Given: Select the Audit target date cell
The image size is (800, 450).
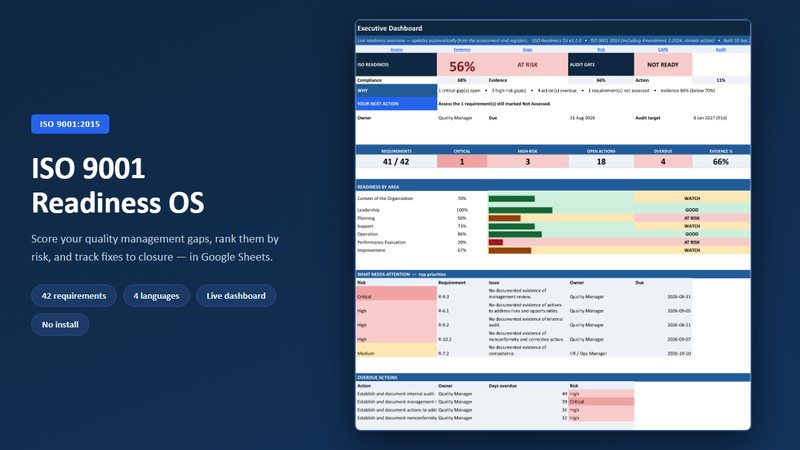Looking at the screenshot, I should coord(721,118).
